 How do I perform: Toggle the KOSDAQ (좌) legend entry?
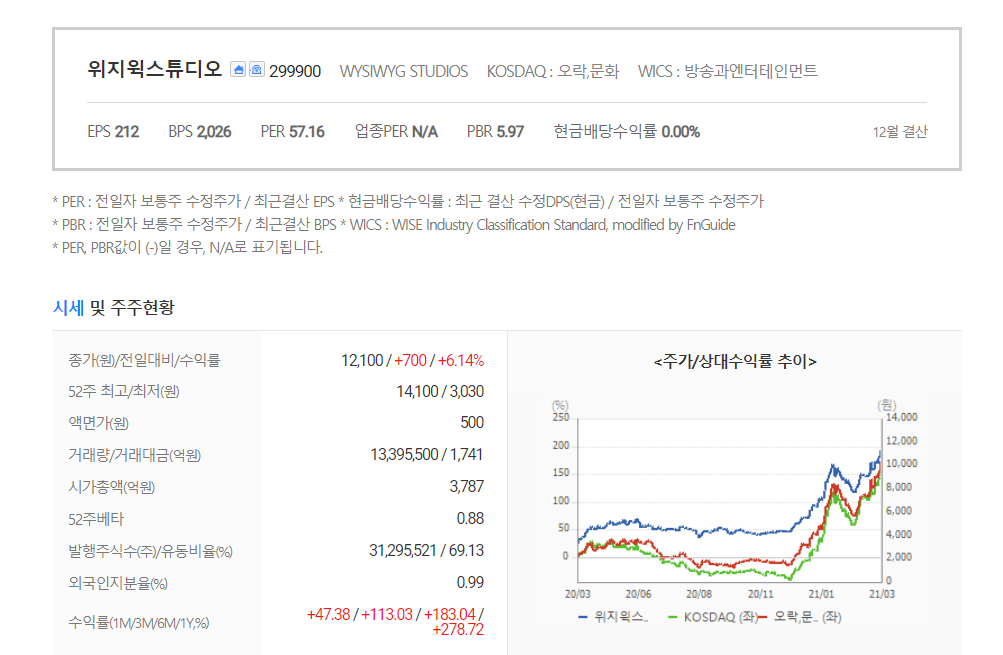(x=712, y=617)
